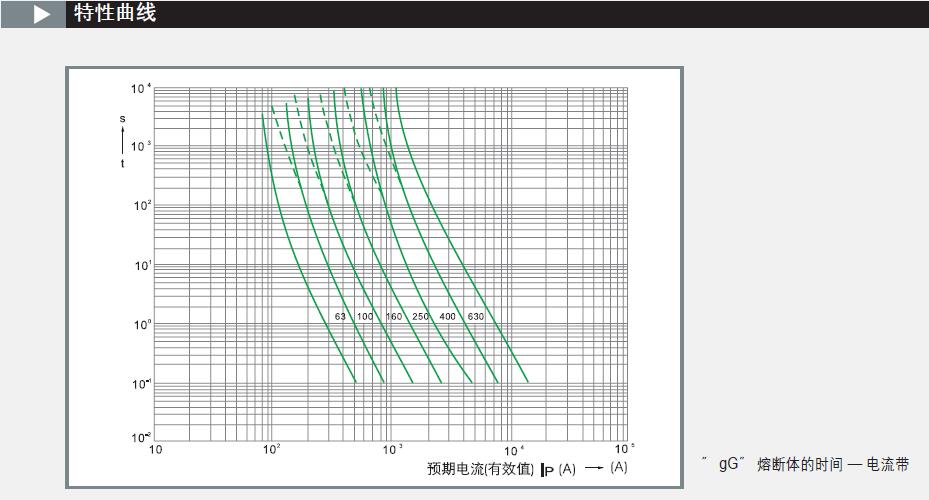
Task: Click the 10⁻² label at bottom of y-axis
Action: pyautogui.click(x=140, y=438)
